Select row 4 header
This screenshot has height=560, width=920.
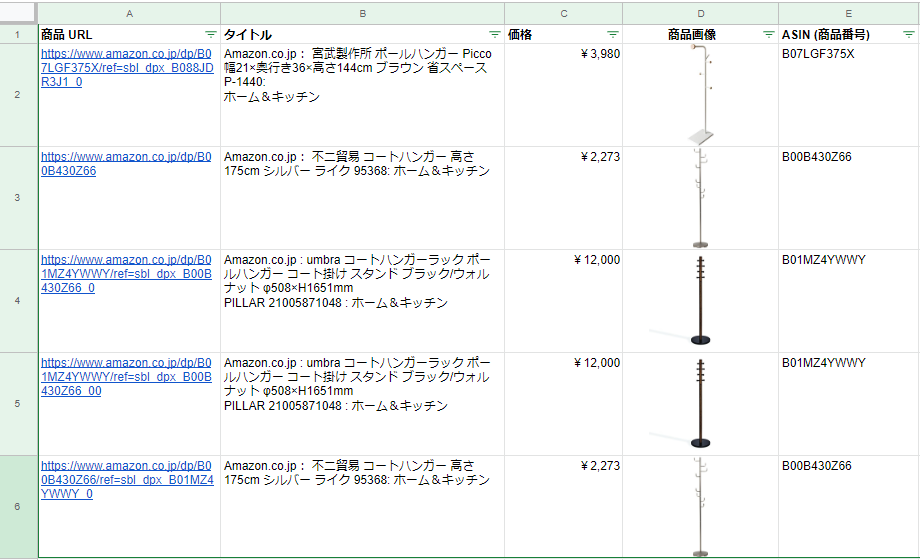[x=18, y=301]
